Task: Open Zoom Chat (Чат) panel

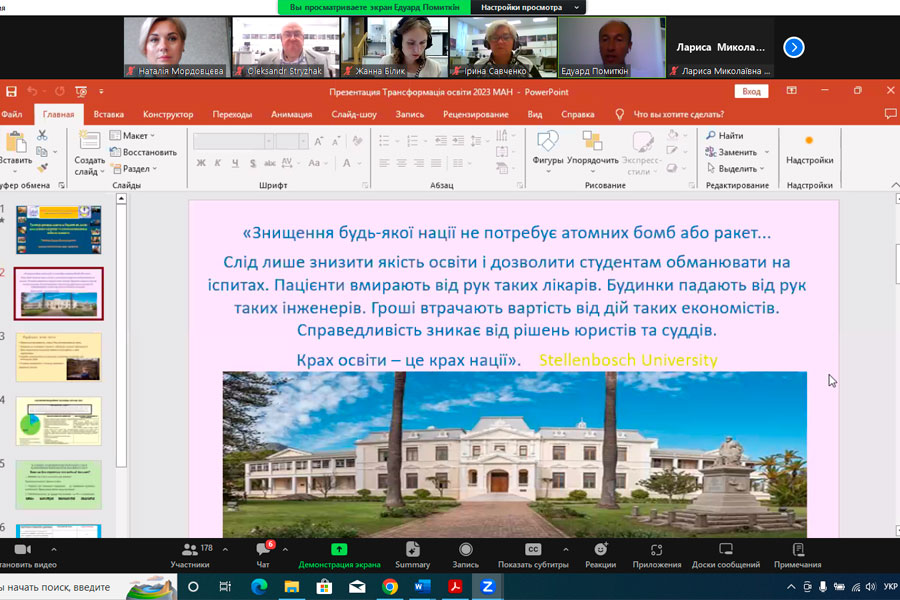Action: (x=263, y=555)
